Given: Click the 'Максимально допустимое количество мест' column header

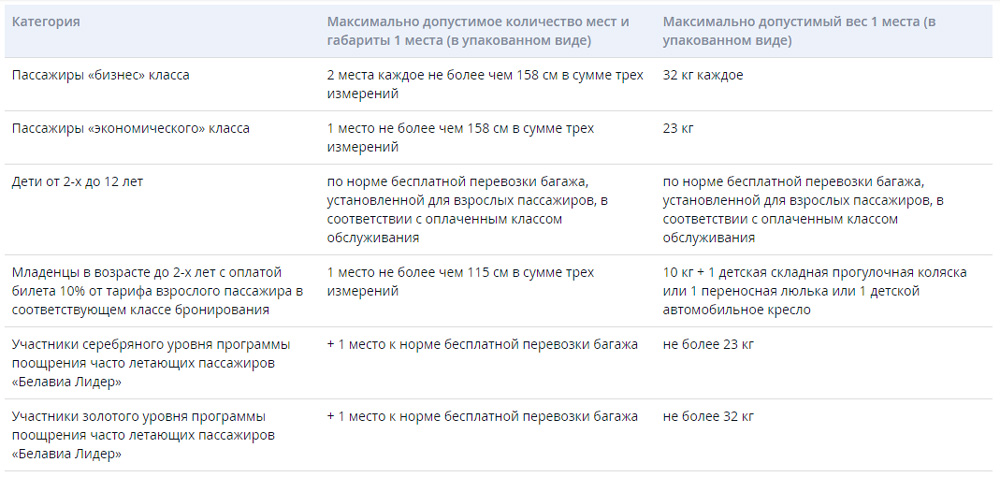Looking at the screenshot, I should click(x=478, y=31).
